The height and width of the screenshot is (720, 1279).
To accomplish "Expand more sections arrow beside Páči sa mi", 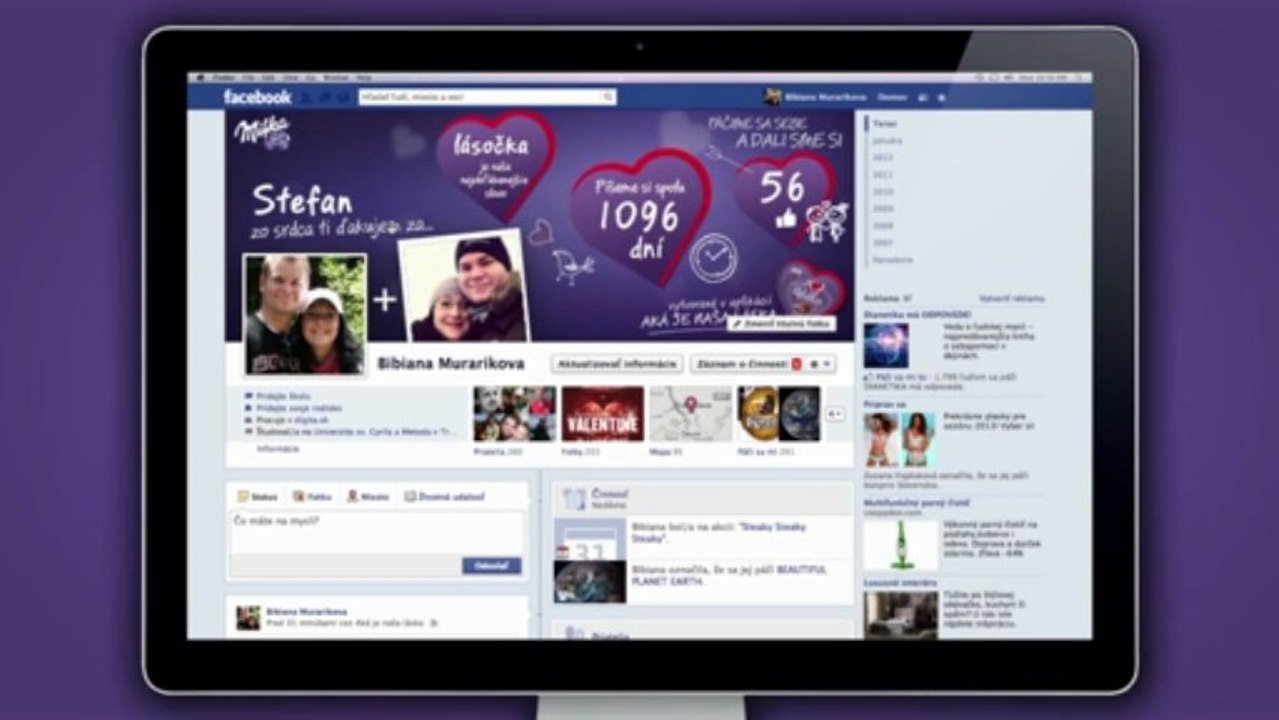I will 835,413.
